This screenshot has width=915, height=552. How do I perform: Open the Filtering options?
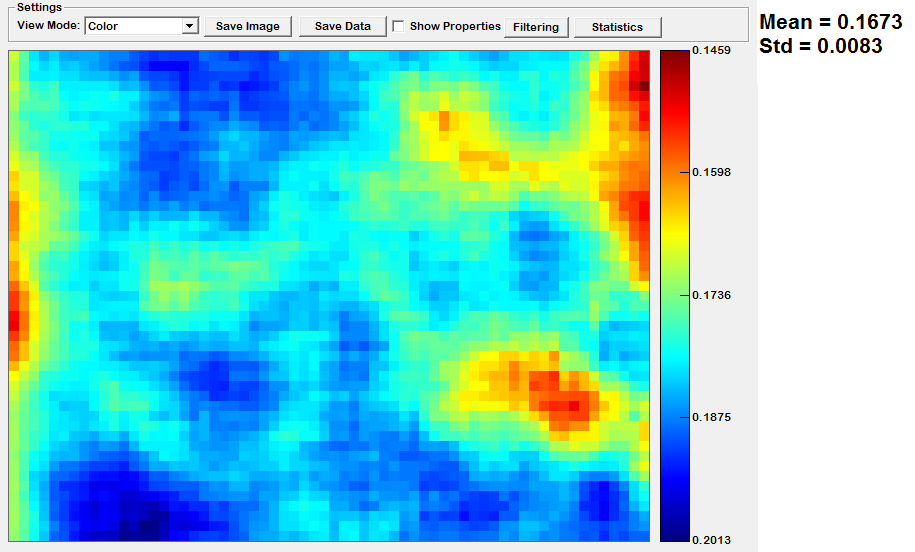536,27
